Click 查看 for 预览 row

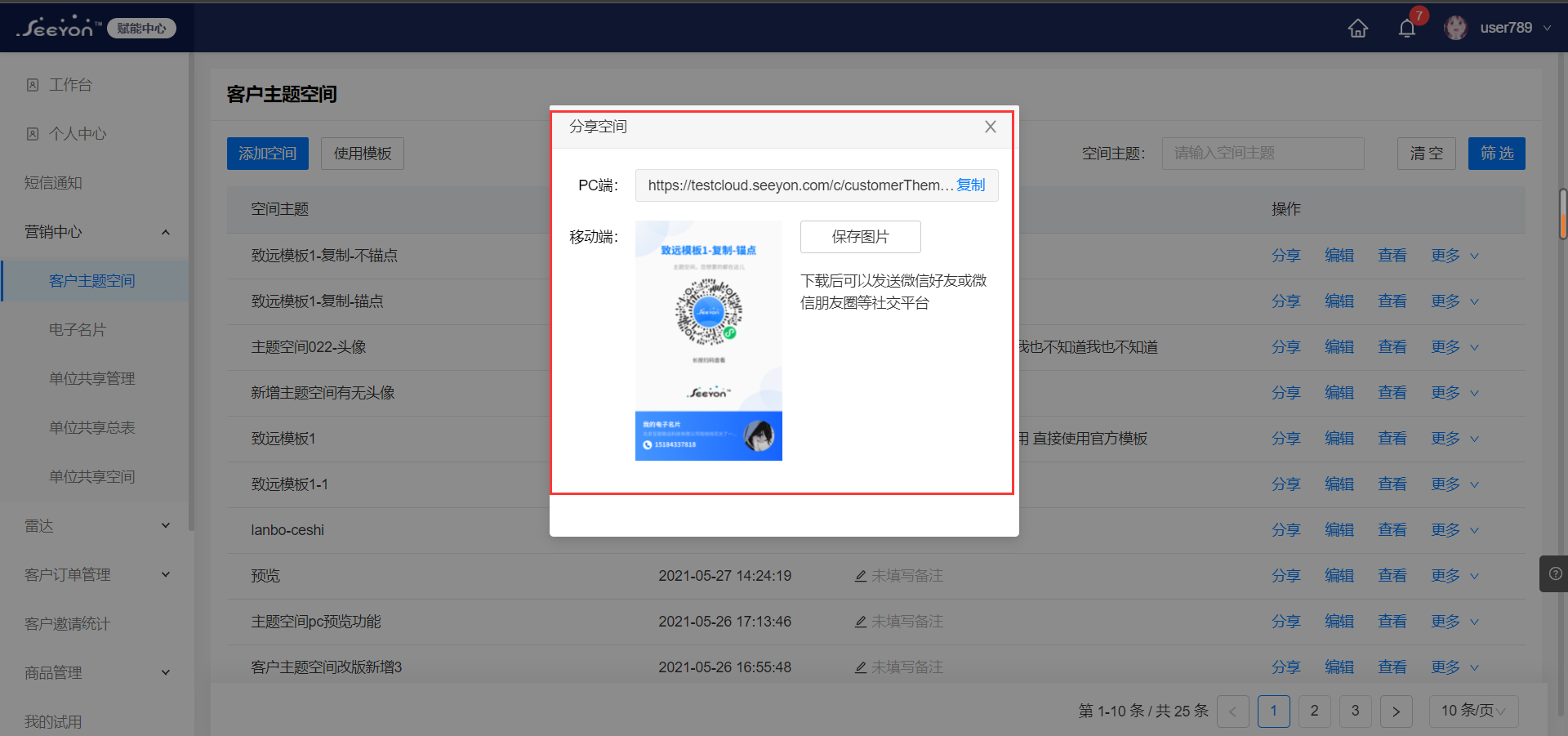point(1392,576)
